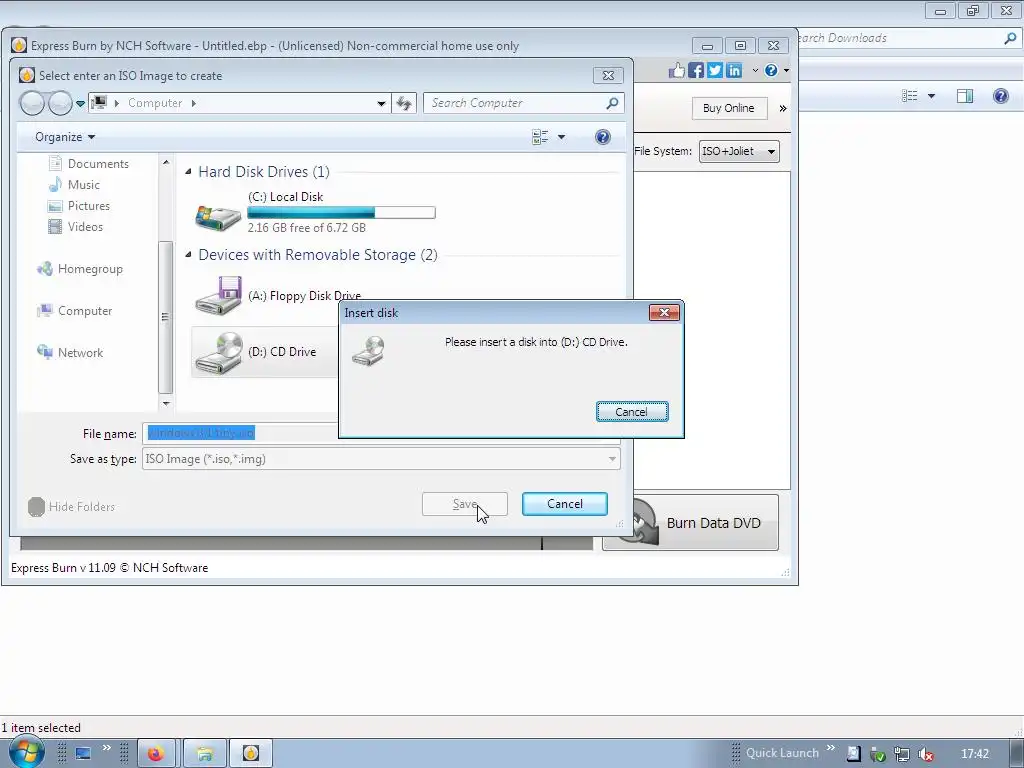
Task: Collapse Devices with Removable Storage group
Action: pos(189,255)
